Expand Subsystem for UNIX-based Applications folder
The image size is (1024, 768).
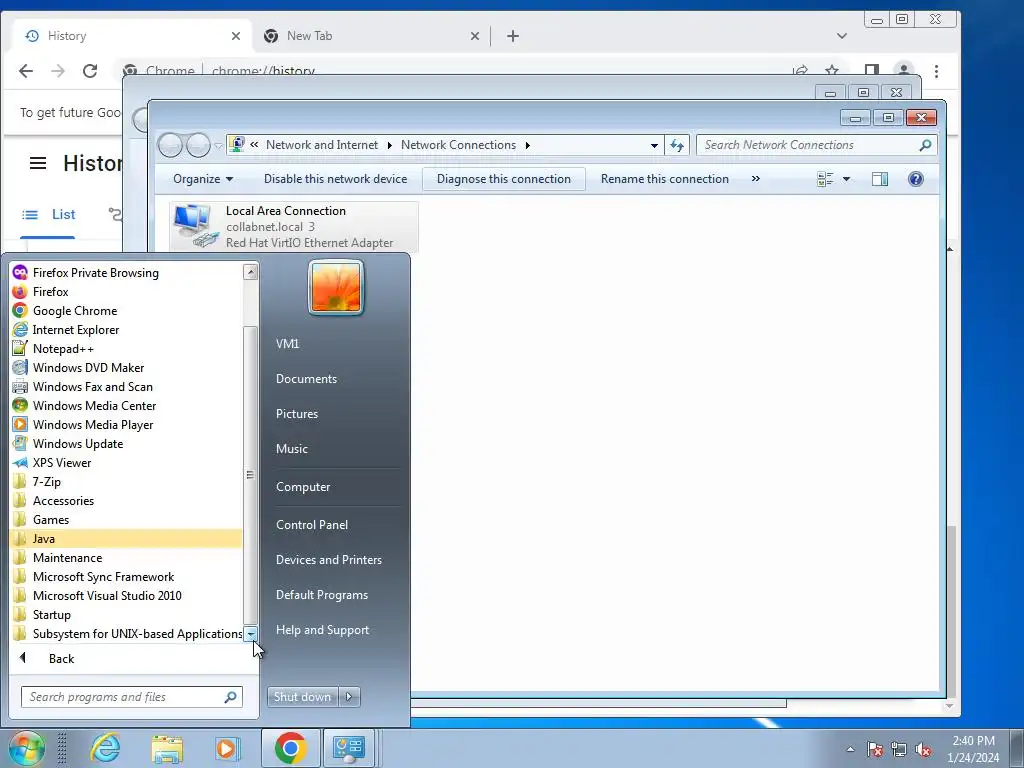click(x=126, y=633)
